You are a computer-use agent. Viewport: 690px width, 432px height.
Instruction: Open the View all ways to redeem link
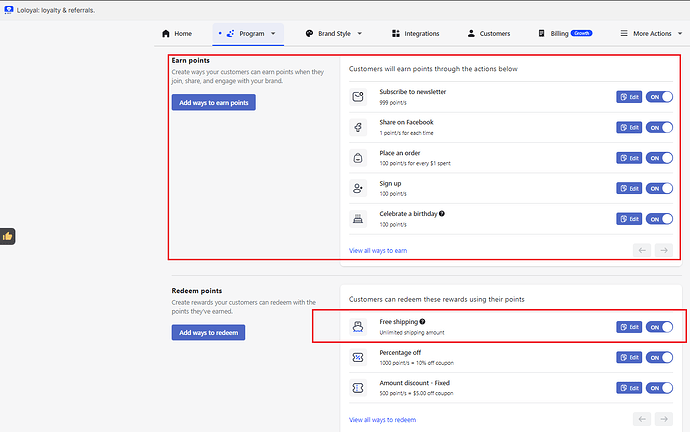(382, 420)
